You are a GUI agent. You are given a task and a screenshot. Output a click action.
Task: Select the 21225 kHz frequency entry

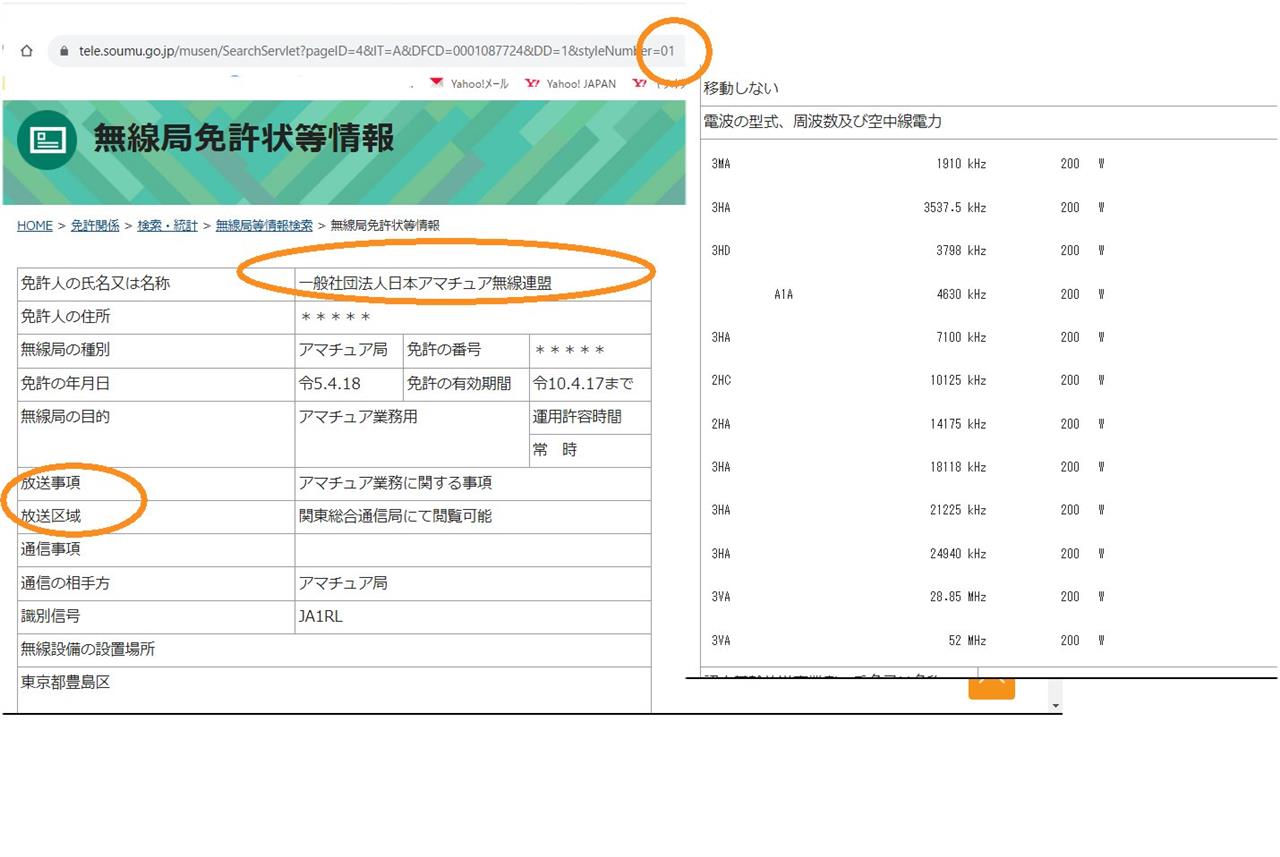pos(958,510)
